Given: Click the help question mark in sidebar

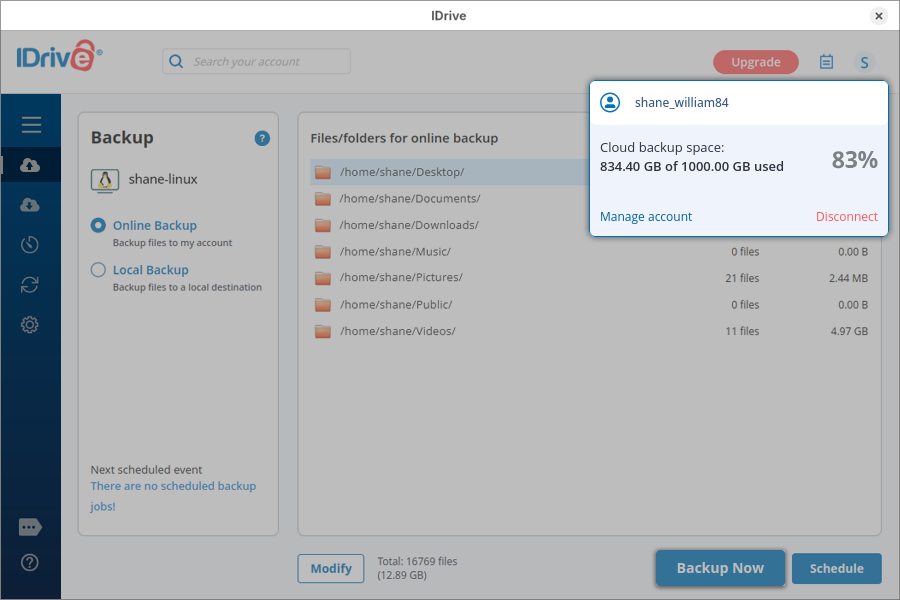Looking at the screenshot, I should click(30, 562).
